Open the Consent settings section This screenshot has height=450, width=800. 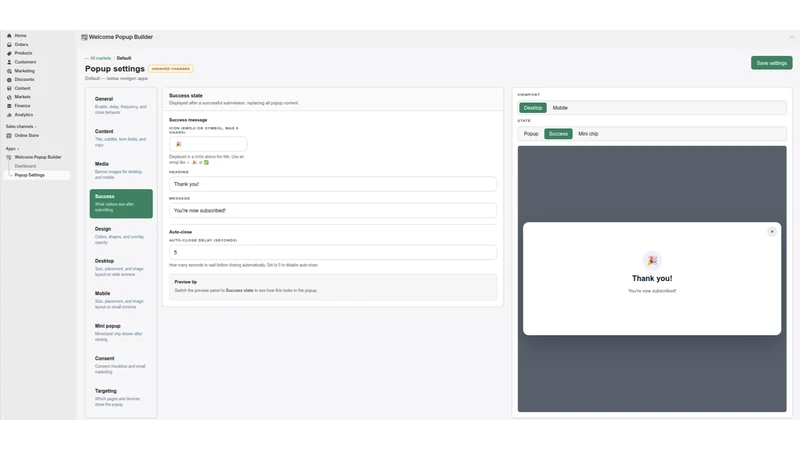[121, 365]
